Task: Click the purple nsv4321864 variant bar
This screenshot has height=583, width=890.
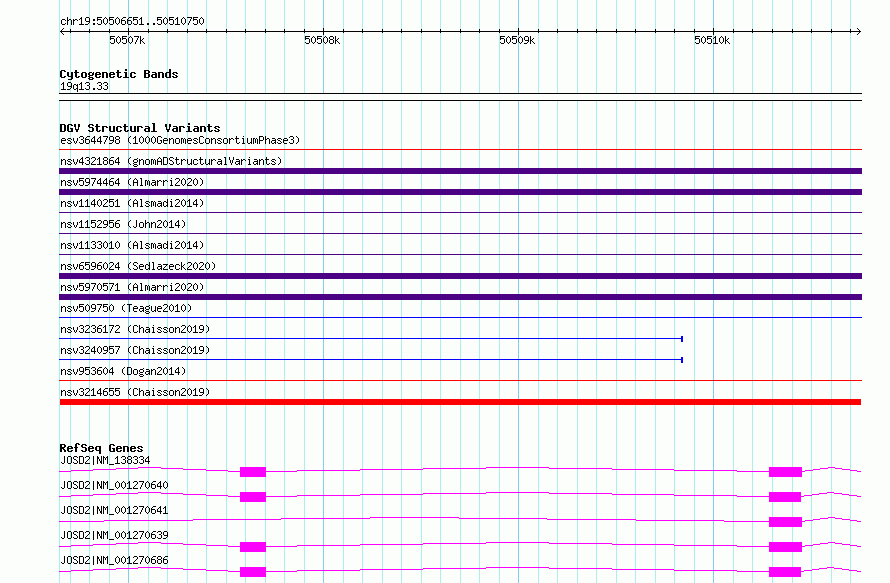Action: click(x=460, y=171)
